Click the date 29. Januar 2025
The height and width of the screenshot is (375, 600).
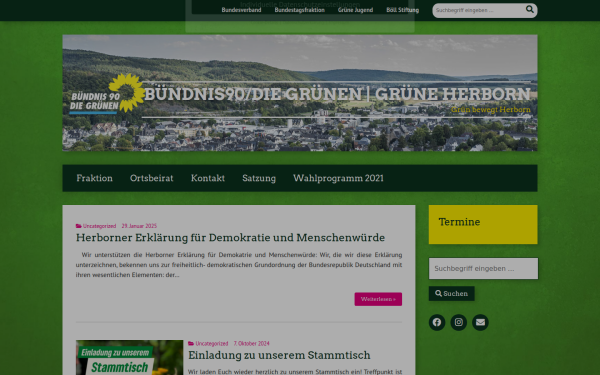pyautogui.click(x=139, y=226)
